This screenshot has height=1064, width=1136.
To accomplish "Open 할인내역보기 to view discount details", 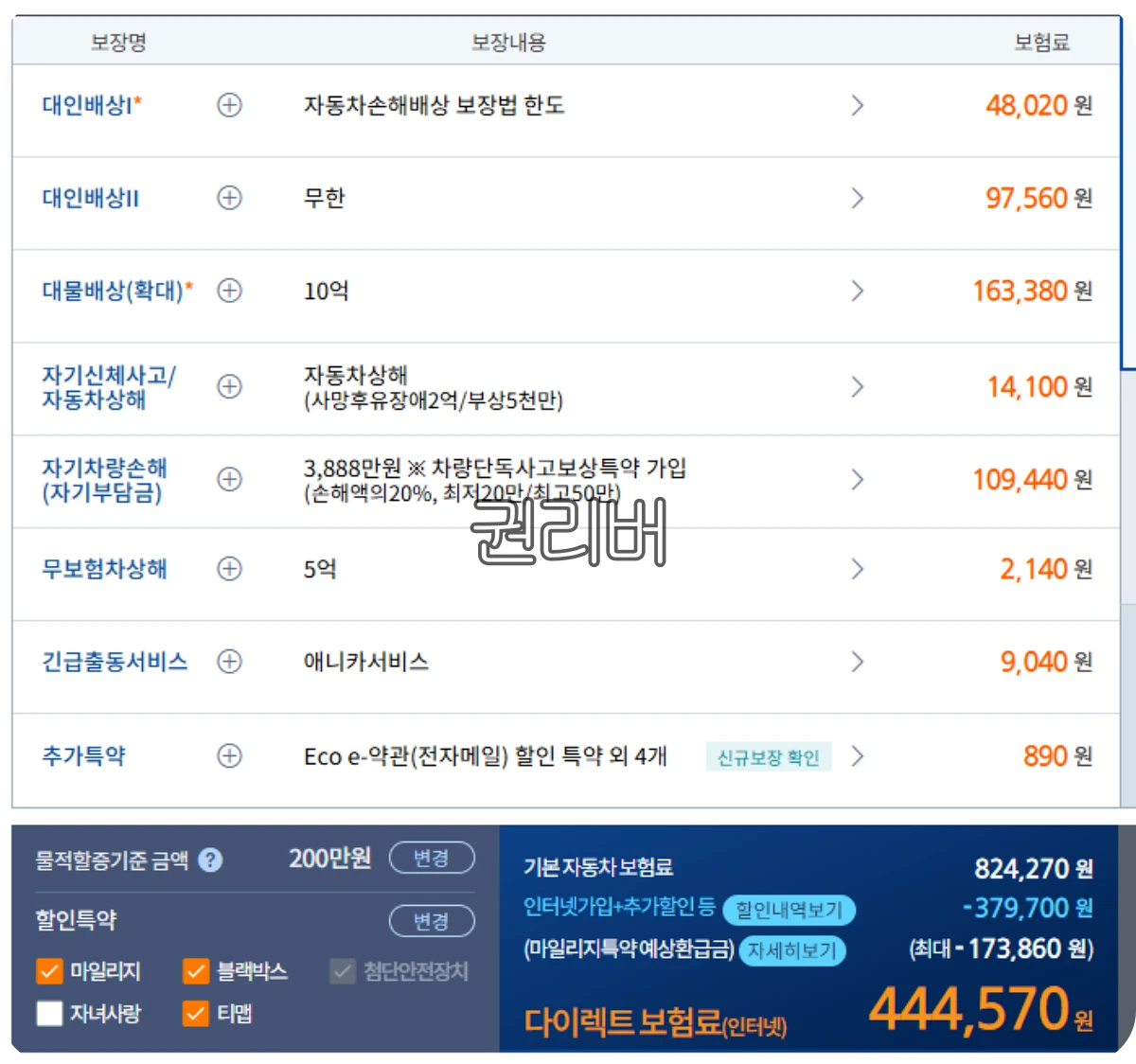I will 791,910.
